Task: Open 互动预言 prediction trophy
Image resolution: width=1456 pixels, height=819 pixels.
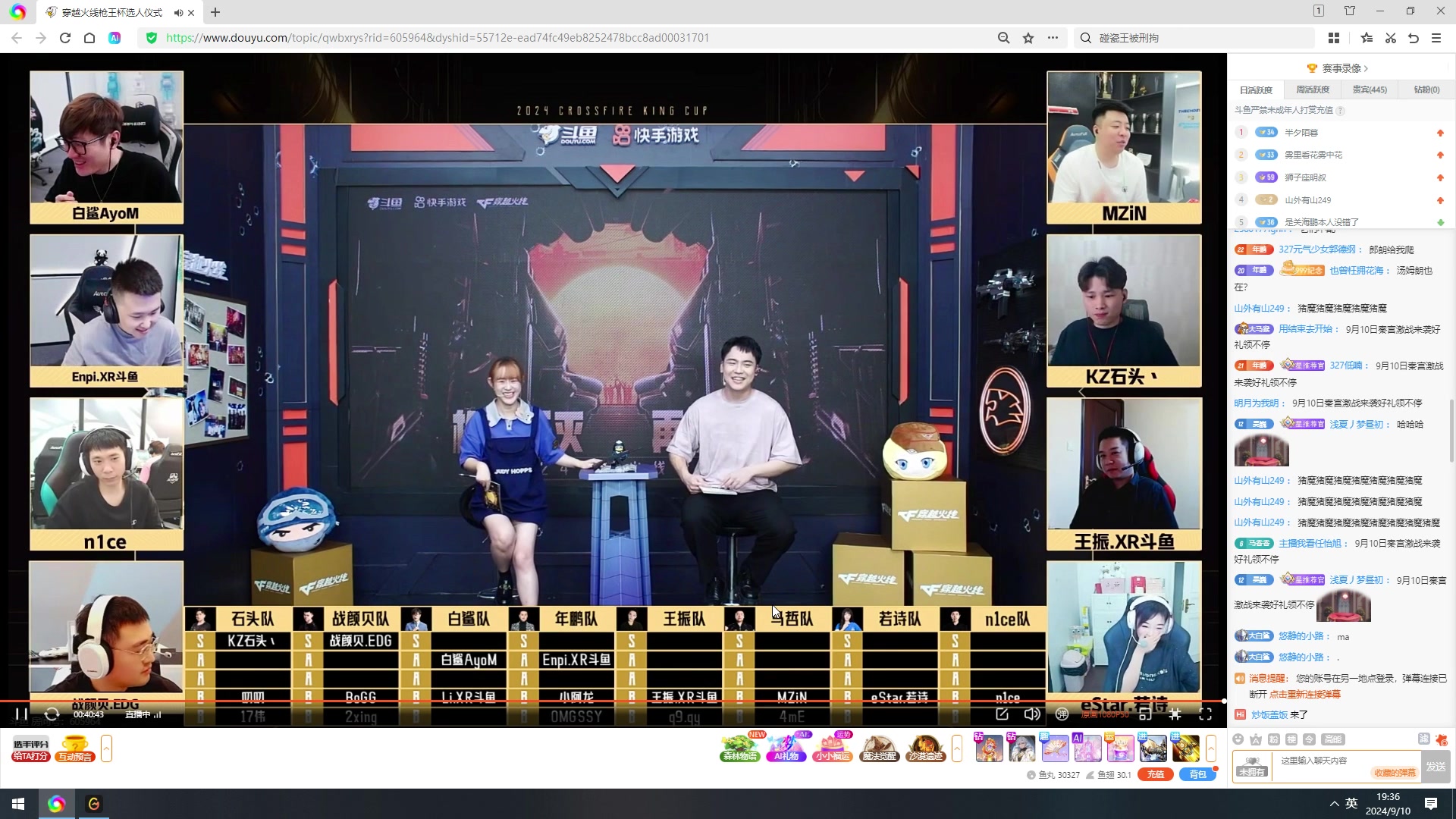Action: [x=74, y=749]
